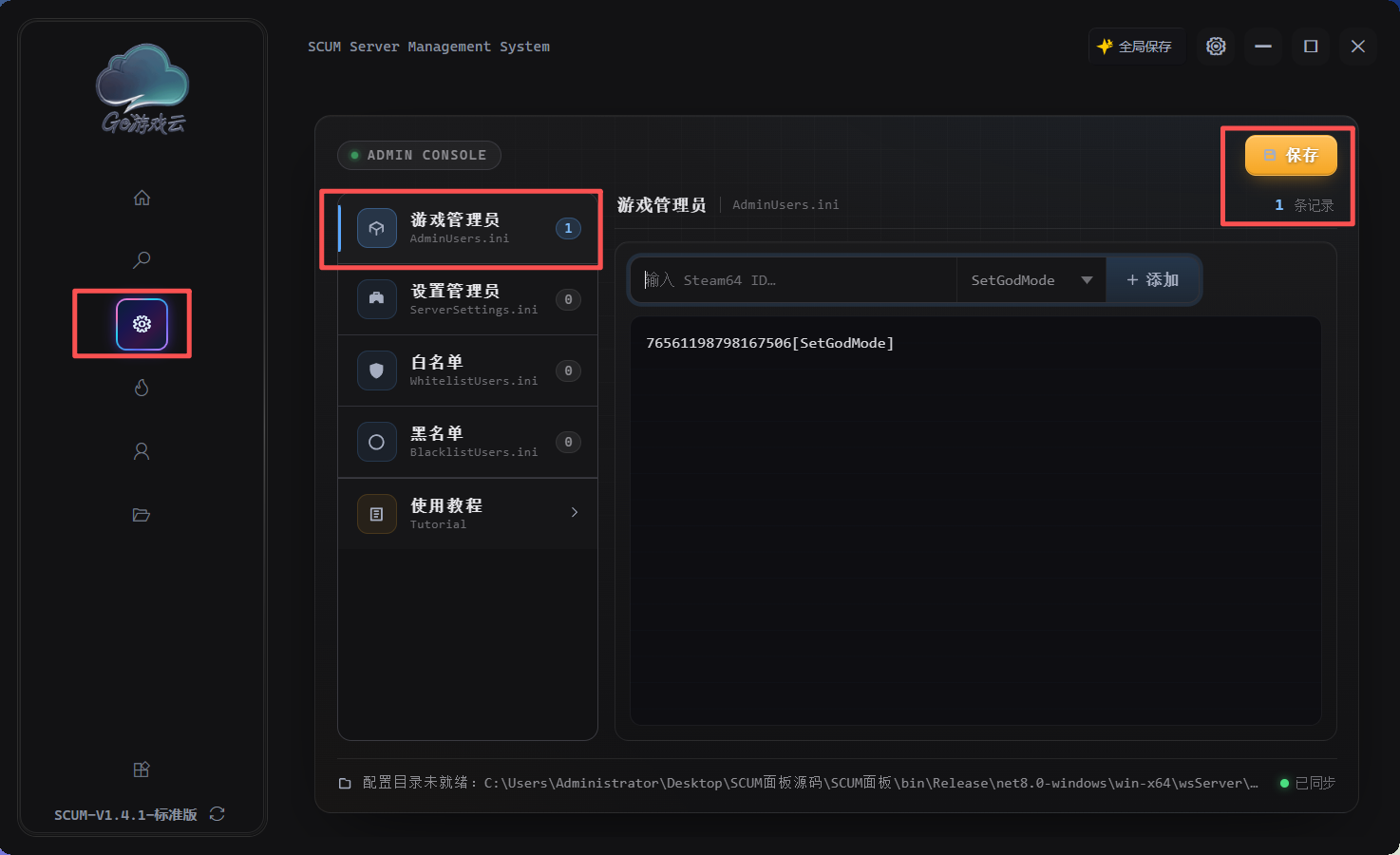Expand the 使用教程 chevron arrow
This screenshot has height=855, width=1400.
(575, 513)
